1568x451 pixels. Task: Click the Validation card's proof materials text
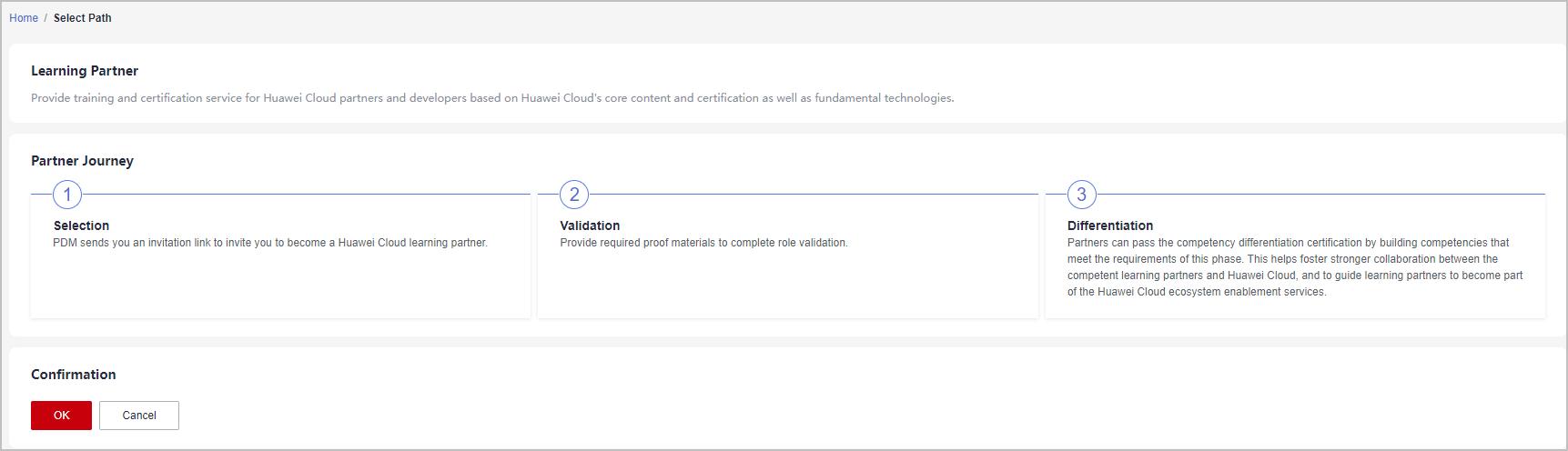coord(703,243)
